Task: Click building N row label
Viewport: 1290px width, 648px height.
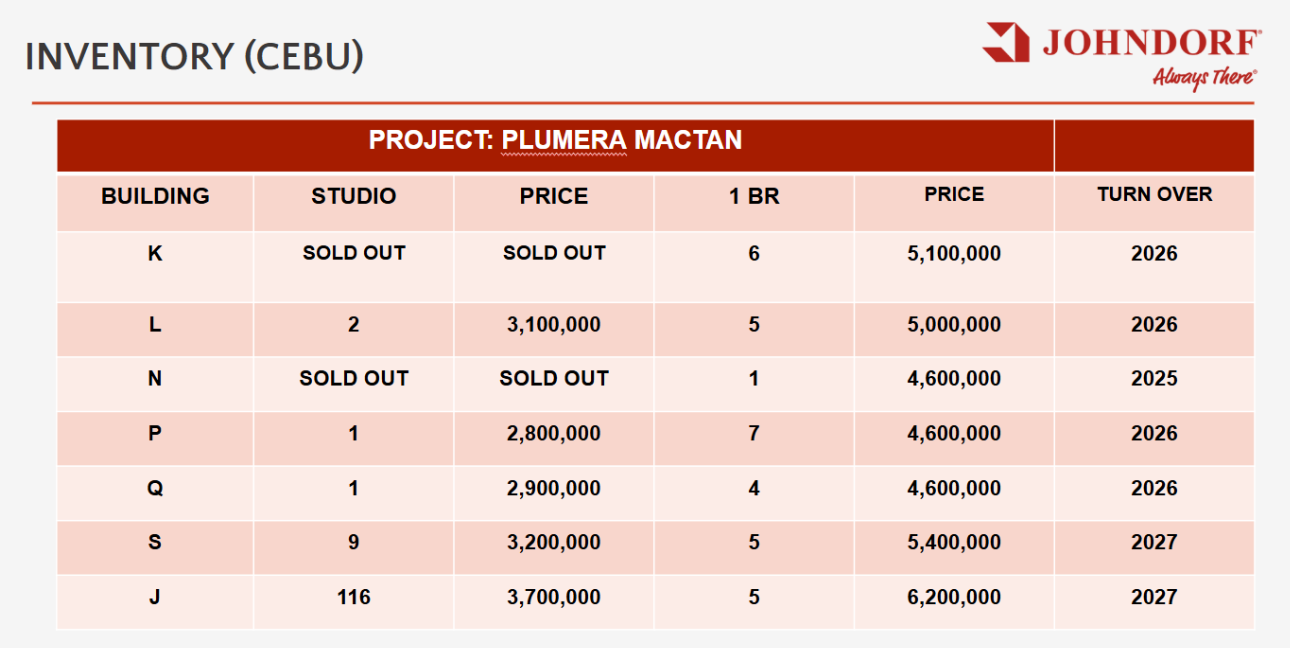Action: [x=155, y=379]
